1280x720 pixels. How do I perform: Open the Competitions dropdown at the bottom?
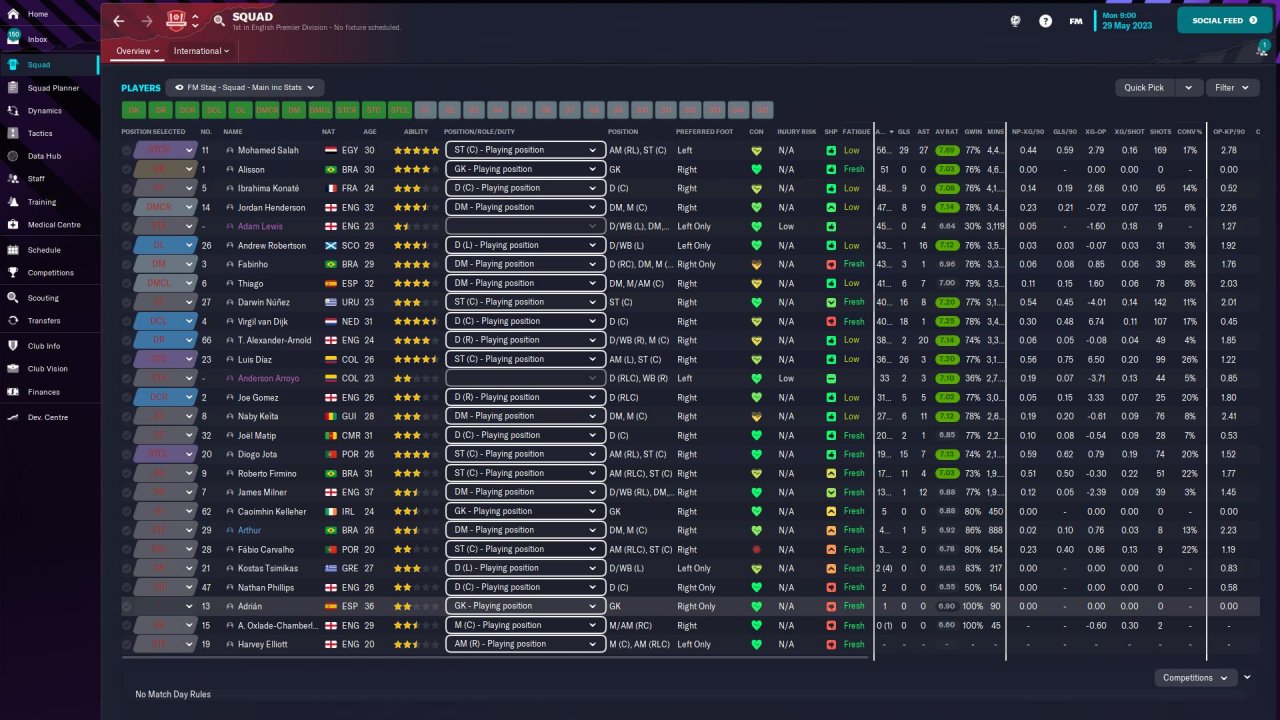[x=1194, y=678]
